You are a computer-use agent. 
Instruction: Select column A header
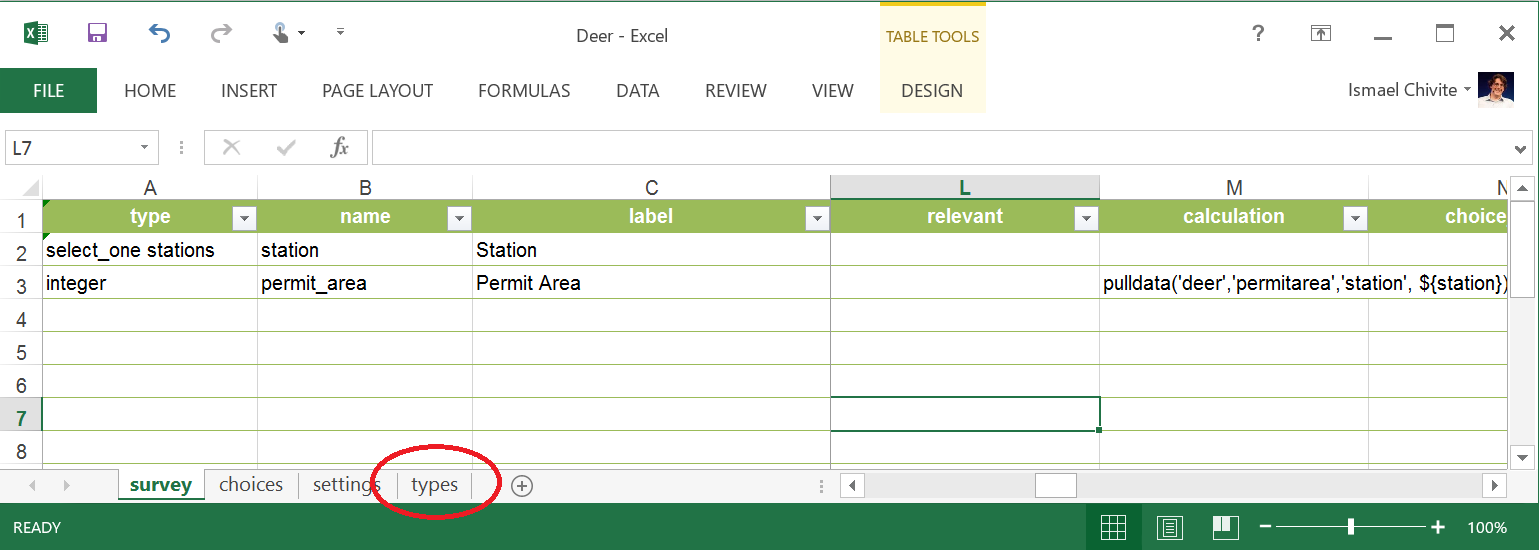click(x=150, y=188)
